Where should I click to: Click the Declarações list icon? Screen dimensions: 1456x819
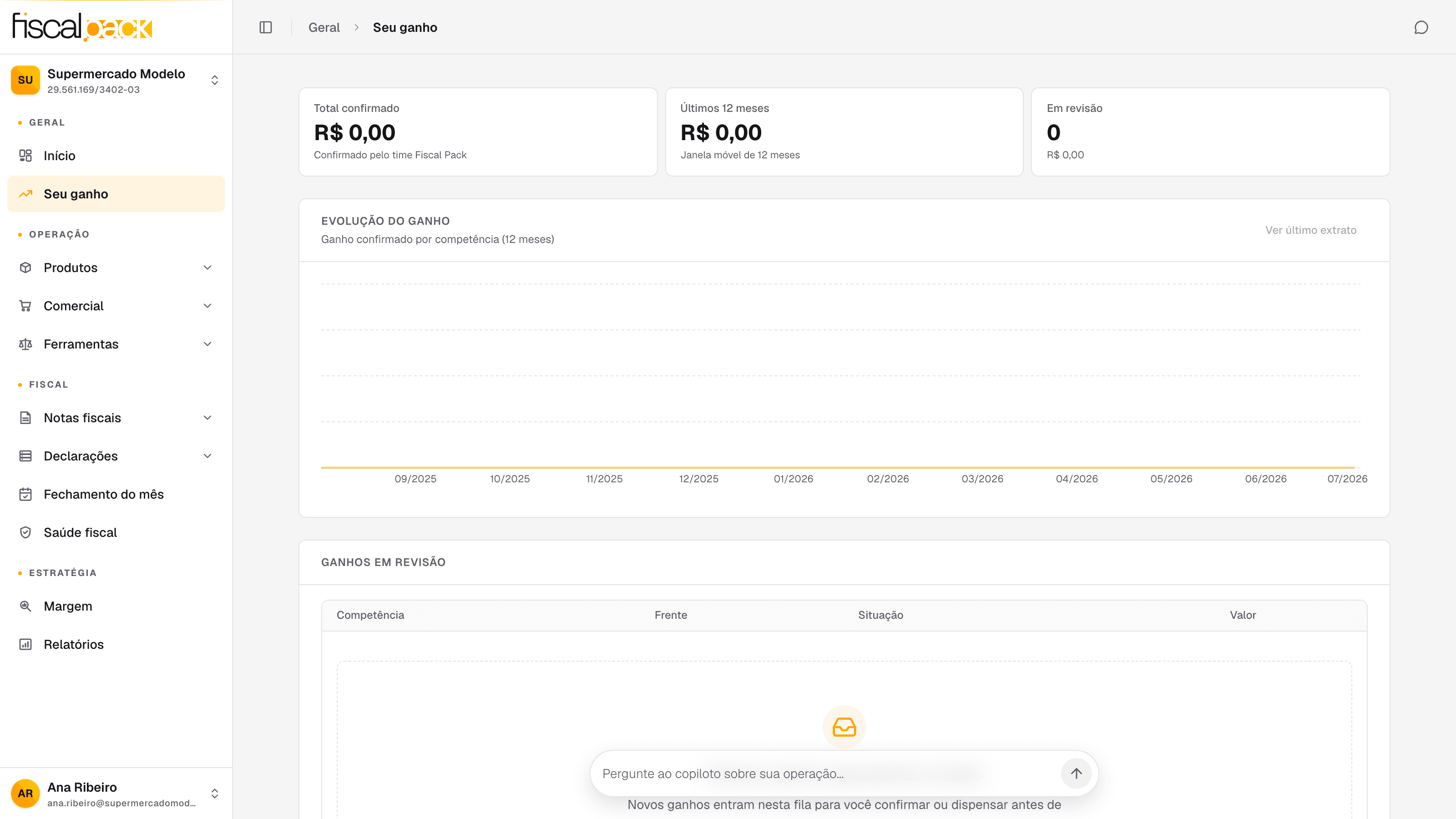(25, 456)
